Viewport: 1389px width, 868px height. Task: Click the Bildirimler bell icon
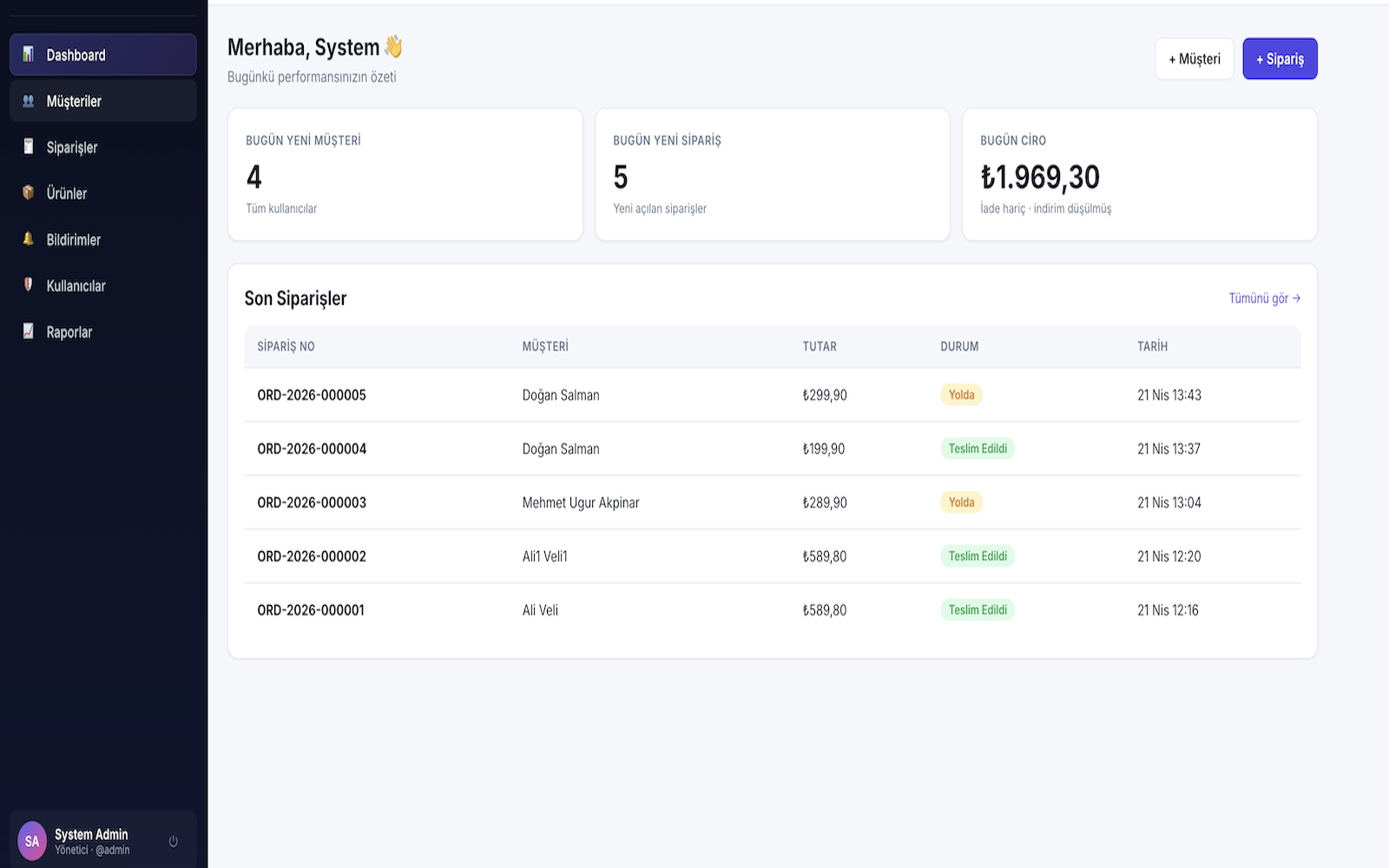(x=29, y=239)
